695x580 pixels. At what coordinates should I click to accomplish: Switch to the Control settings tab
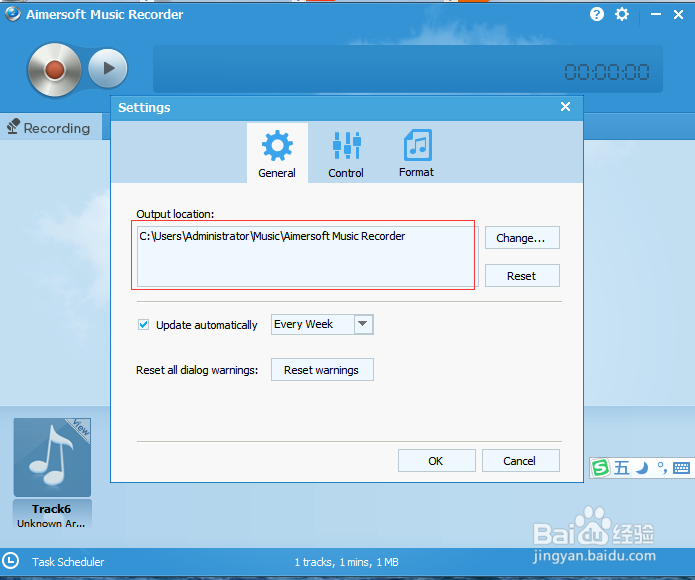coord(346,153)
